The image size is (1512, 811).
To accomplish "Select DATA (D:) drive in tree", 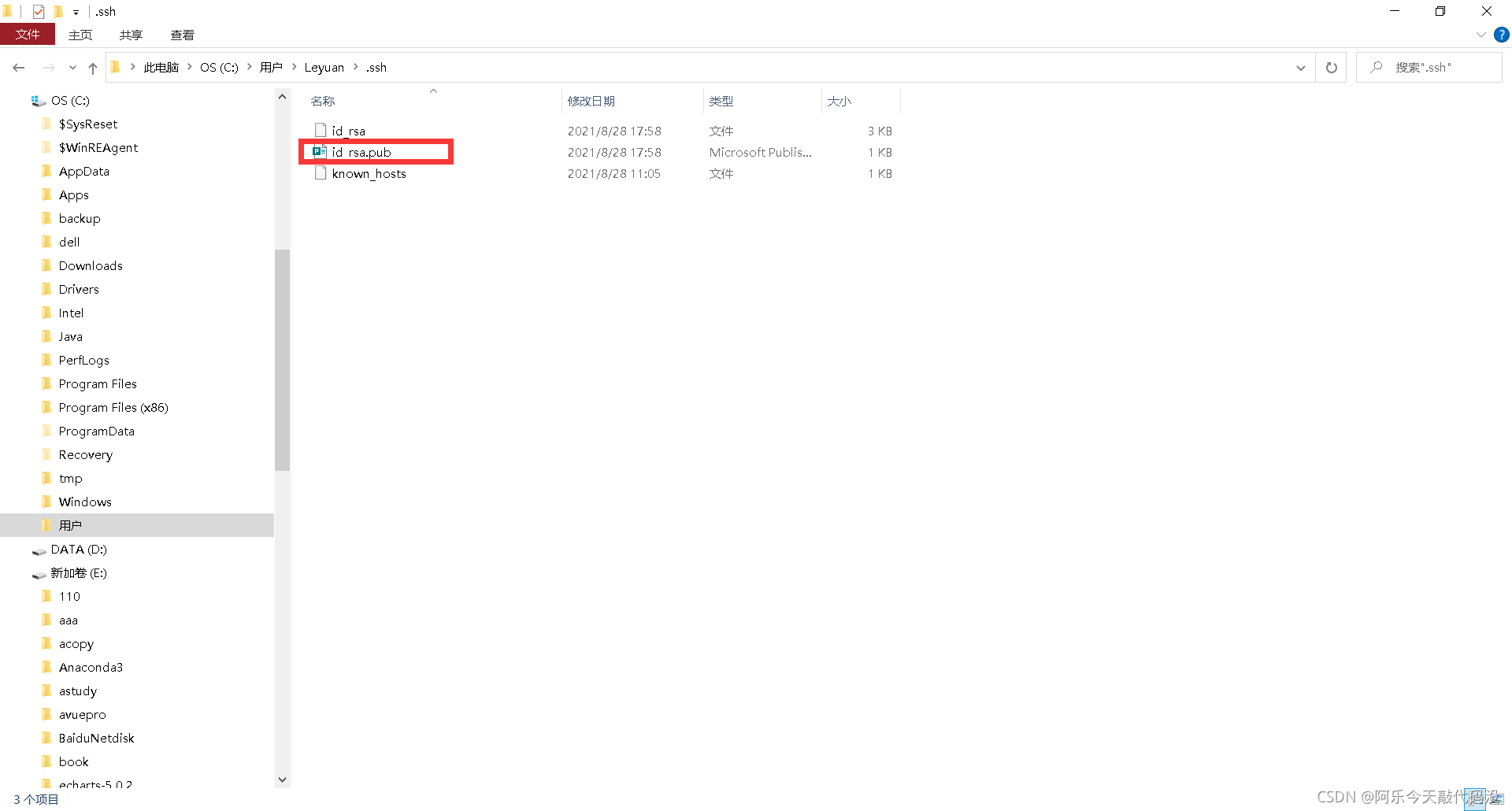I will point(79,550).
